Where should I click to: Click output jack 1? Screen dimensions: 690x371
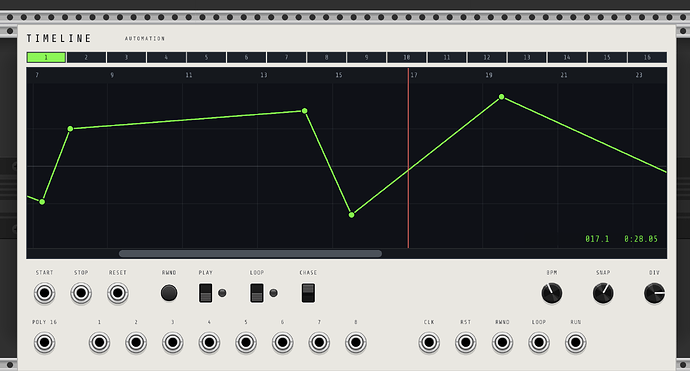pyautogui.click(x=99, y=342)
